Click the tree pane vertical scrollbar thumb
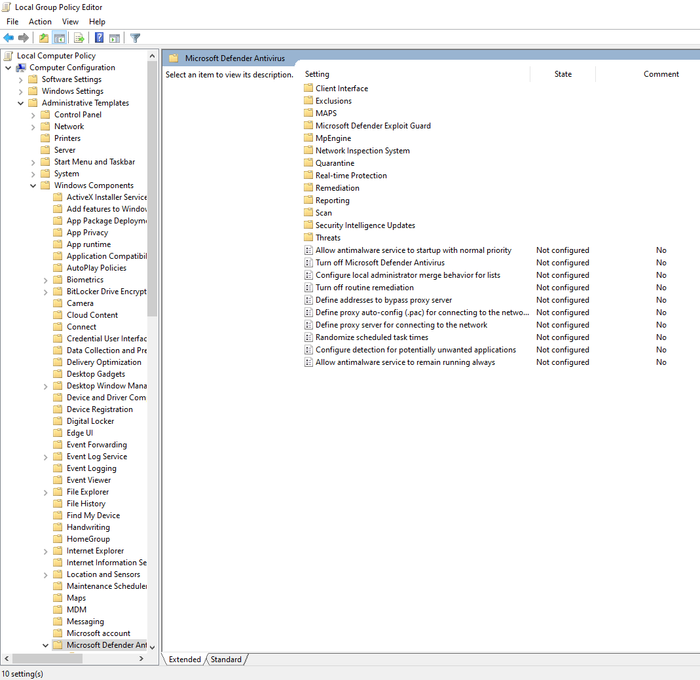The width and height of the screenshot is (700, 680). (152, 189)
